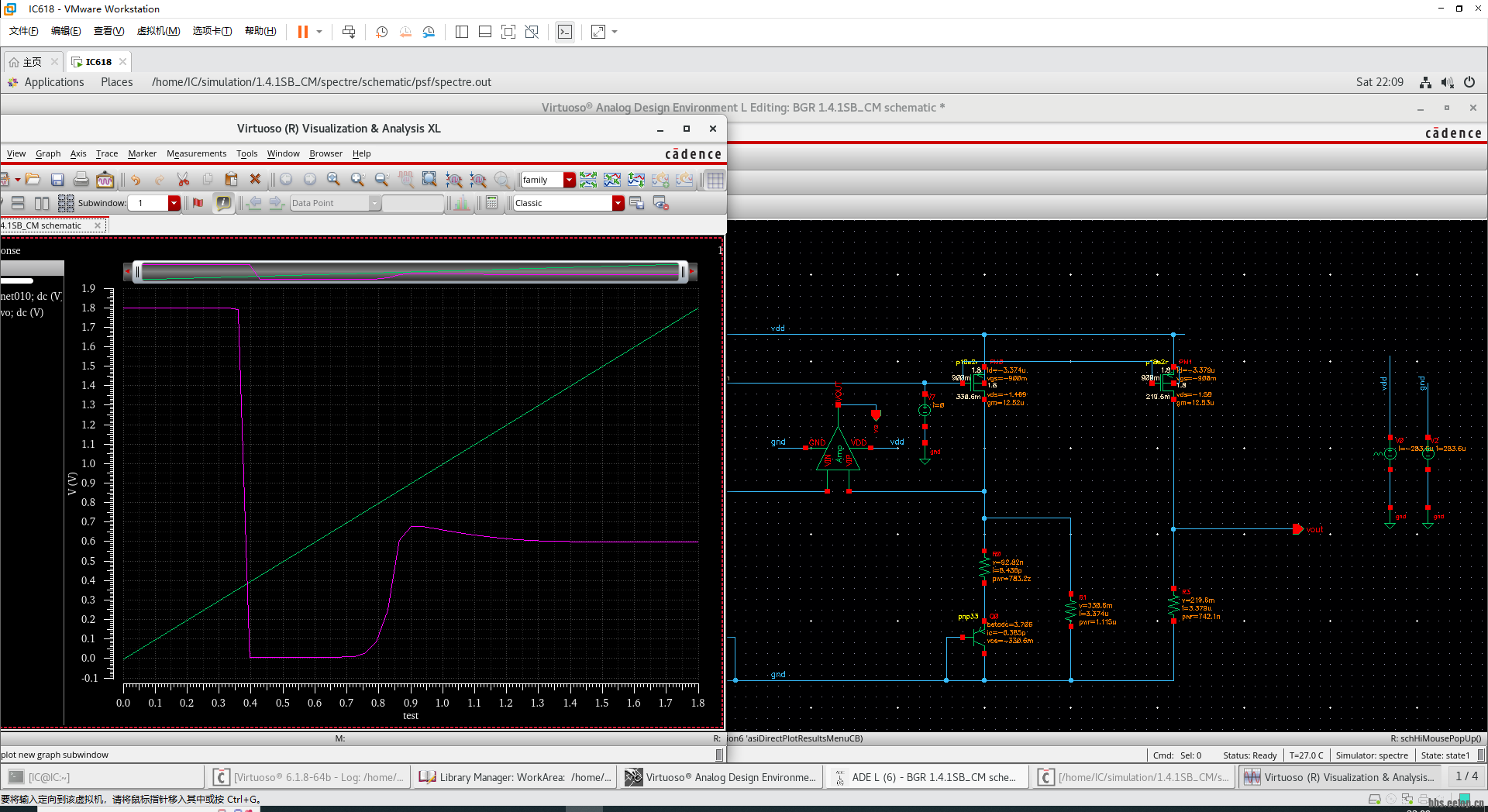Viewport: 1488px width, 812px height.
Task: Toggle the graph grid icon
Action: coord(715,180)
